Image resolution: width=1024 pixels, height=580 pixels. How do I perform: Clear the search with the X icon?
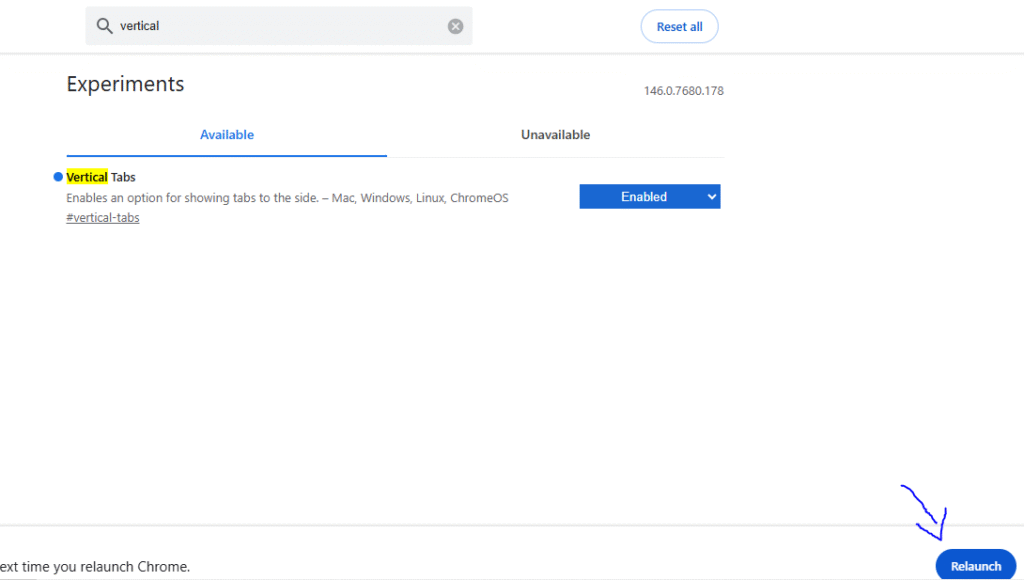click(x=455, y=26)
